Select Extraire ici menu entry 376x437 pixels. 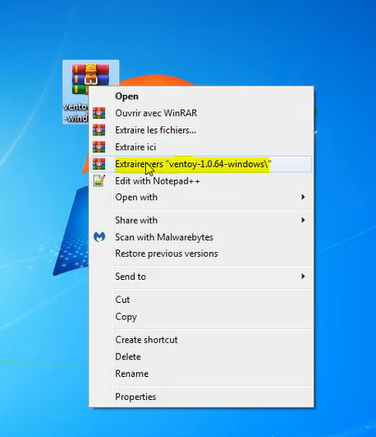click(201, 147)
